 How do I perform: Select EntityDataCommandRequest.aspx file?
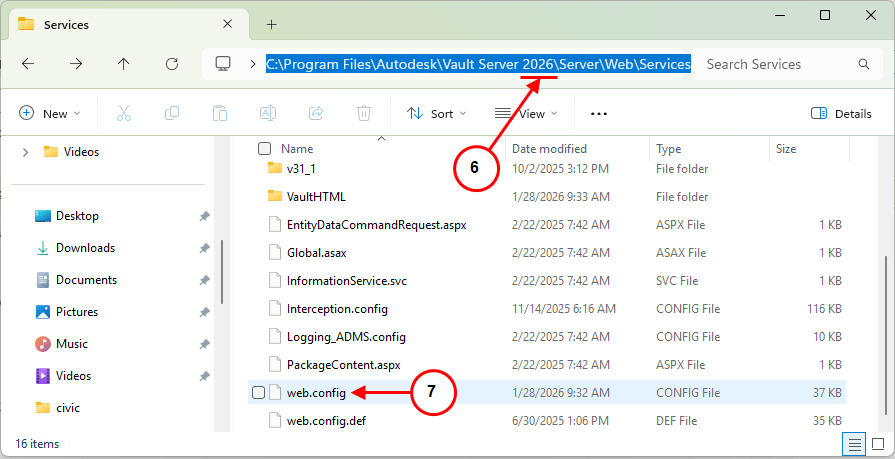377,224
